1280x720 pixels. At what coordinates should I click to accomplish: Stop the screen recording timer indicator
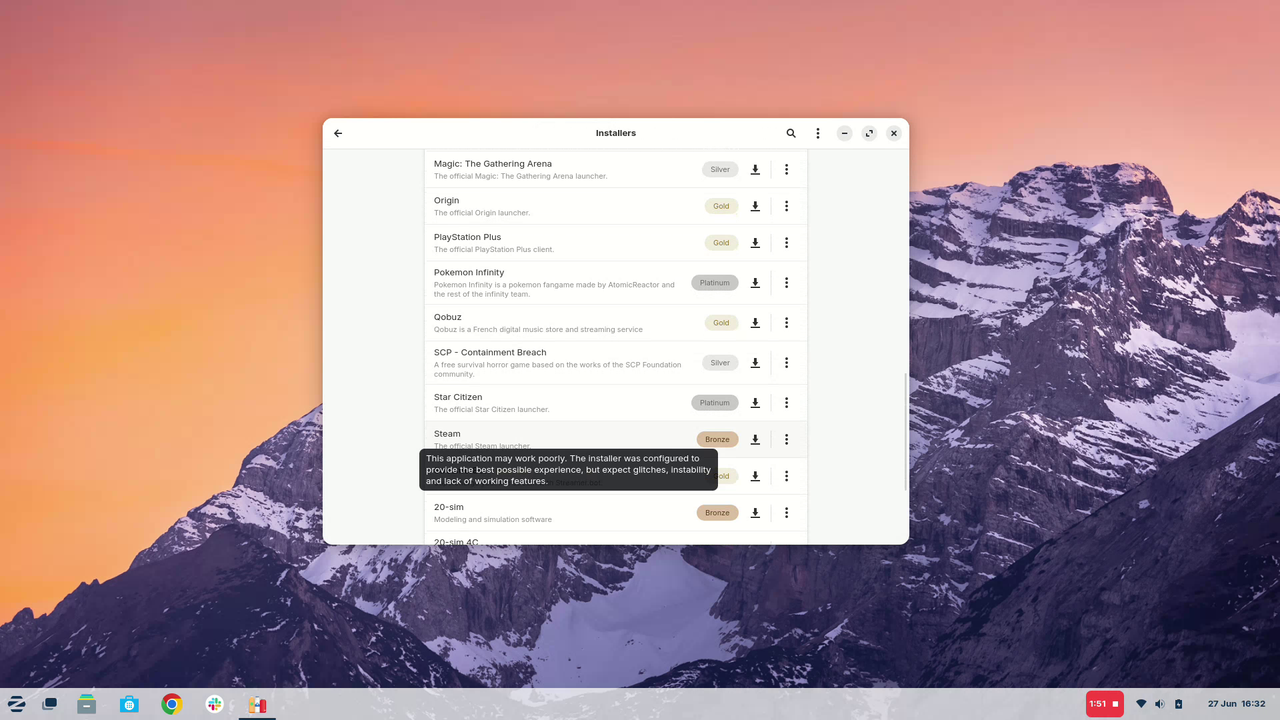click(1105, 704)
